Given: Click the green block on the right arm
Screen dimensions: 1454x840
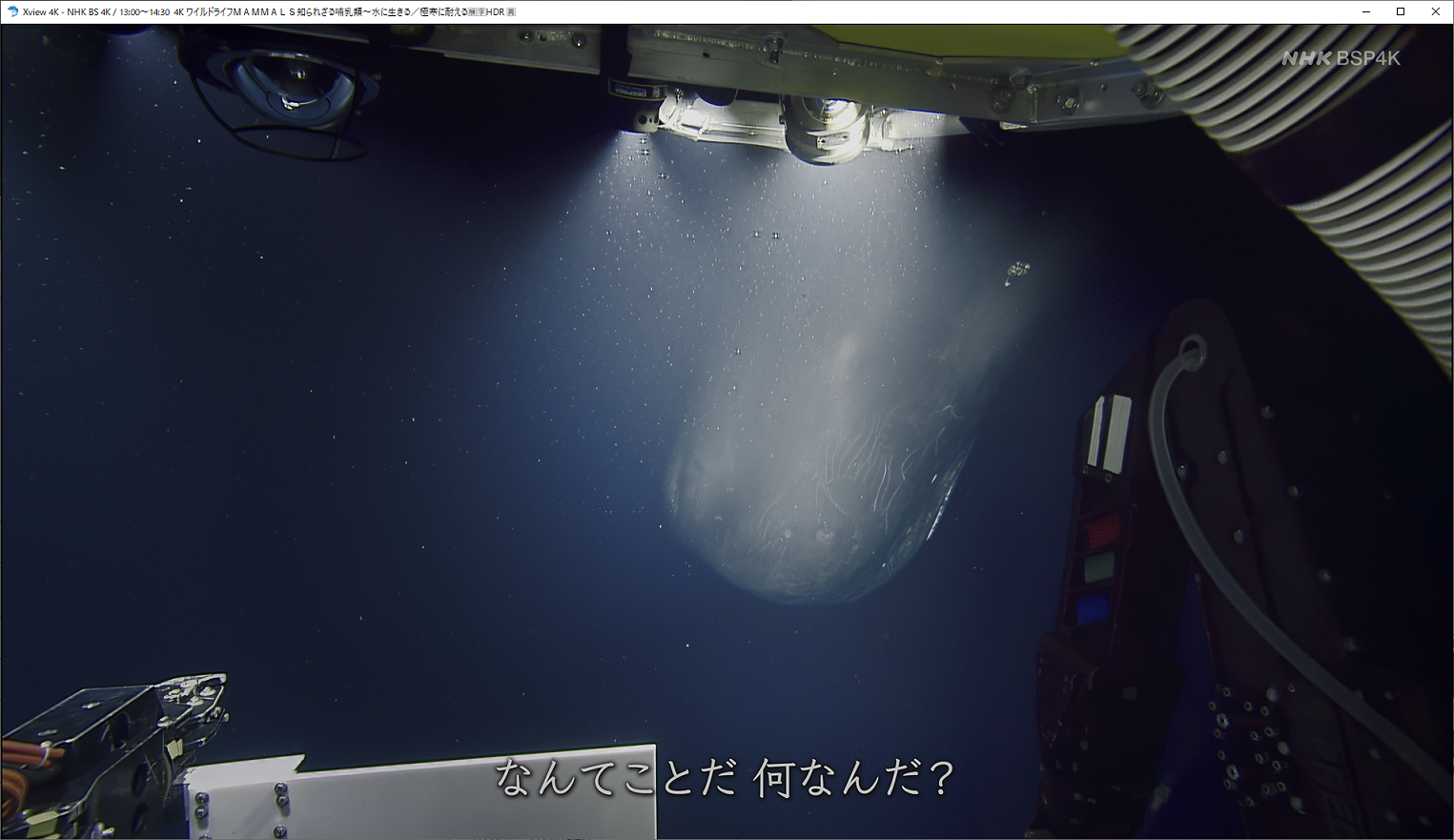Looking at the screenshot, I should [x=1096, y=568].
